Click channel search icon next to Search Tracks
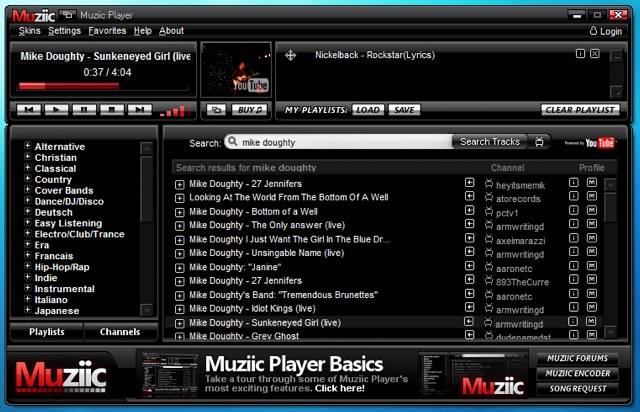This screenshot has width=640, height=412. pyautogui.click(x=539, y=142)
